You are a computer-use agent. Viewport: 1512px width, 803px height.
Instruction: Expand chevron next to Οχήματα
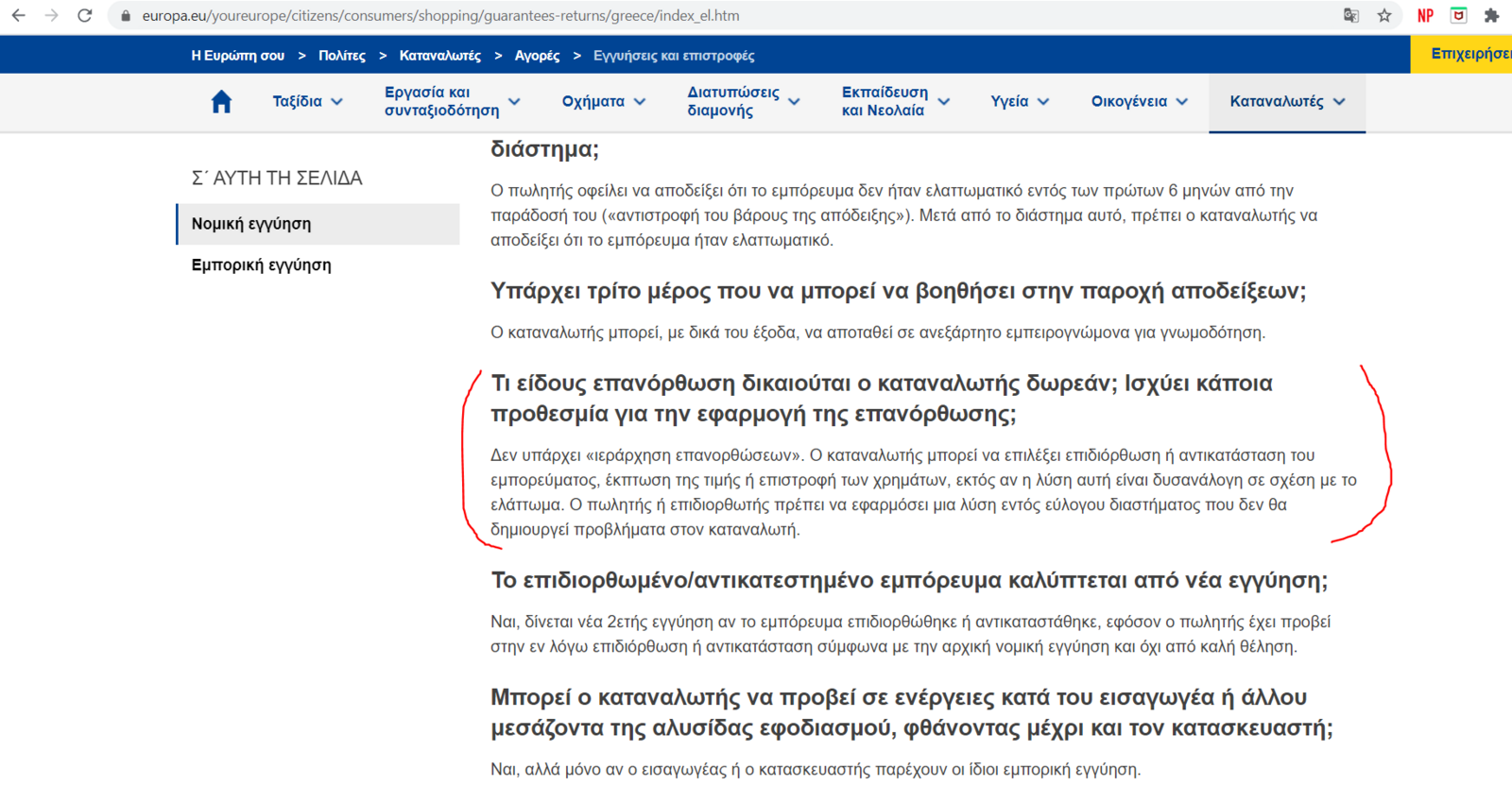pos(640,102)
